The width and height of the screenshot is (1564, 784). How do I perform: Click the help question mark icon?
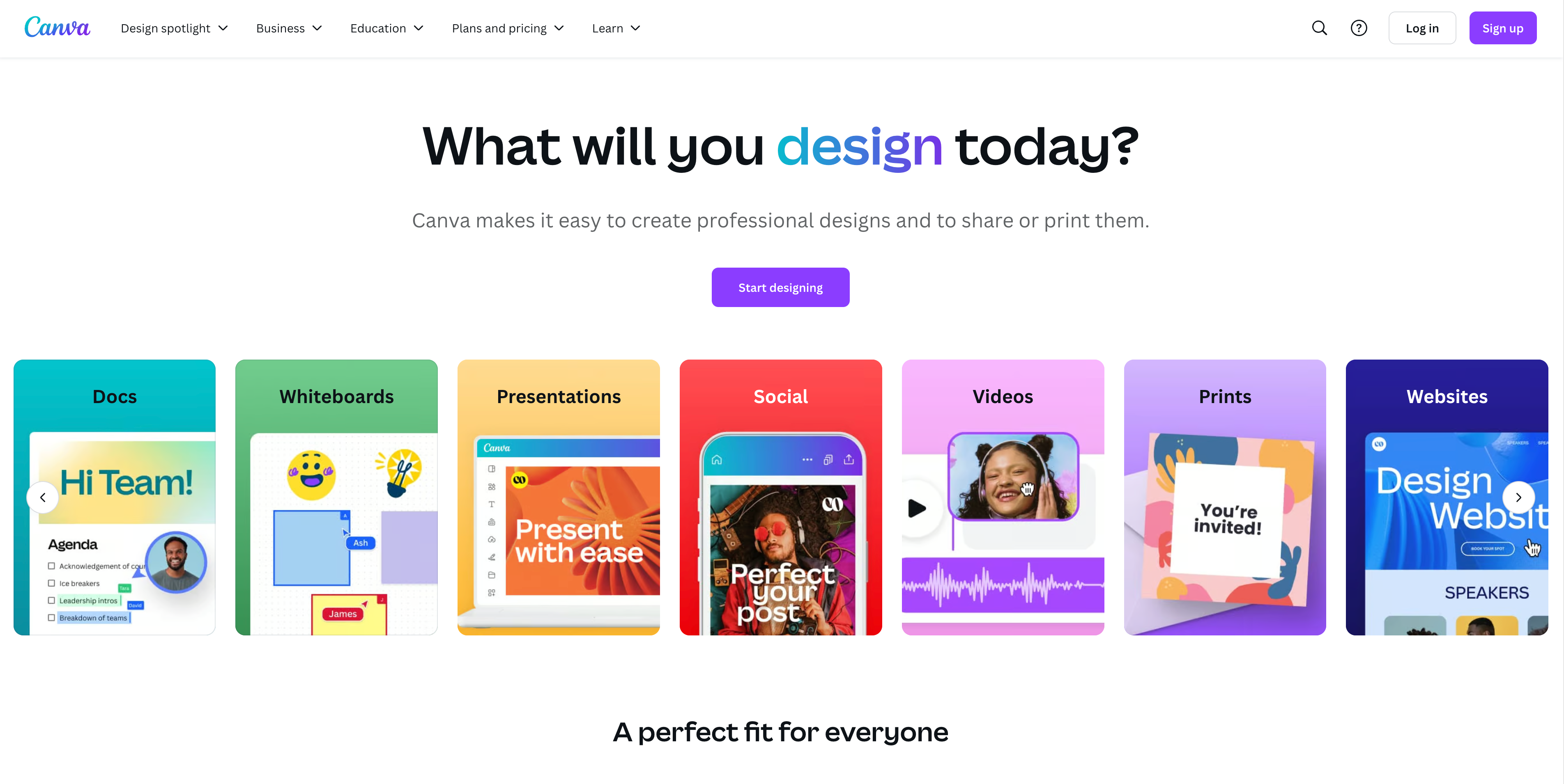coord(1358,27)
